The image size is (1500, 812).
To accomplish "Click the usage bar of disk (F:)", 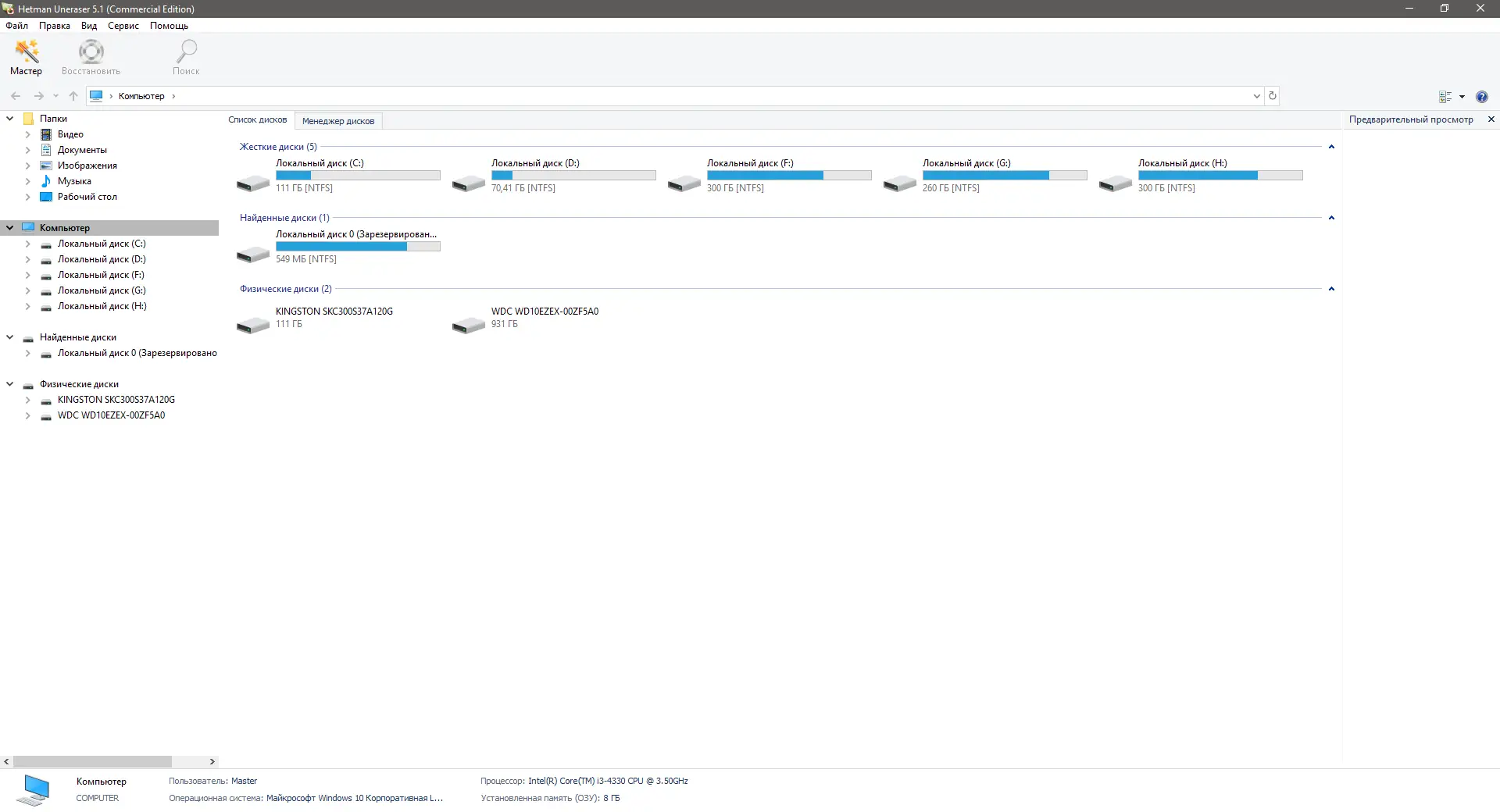I will tap(789, 176).
